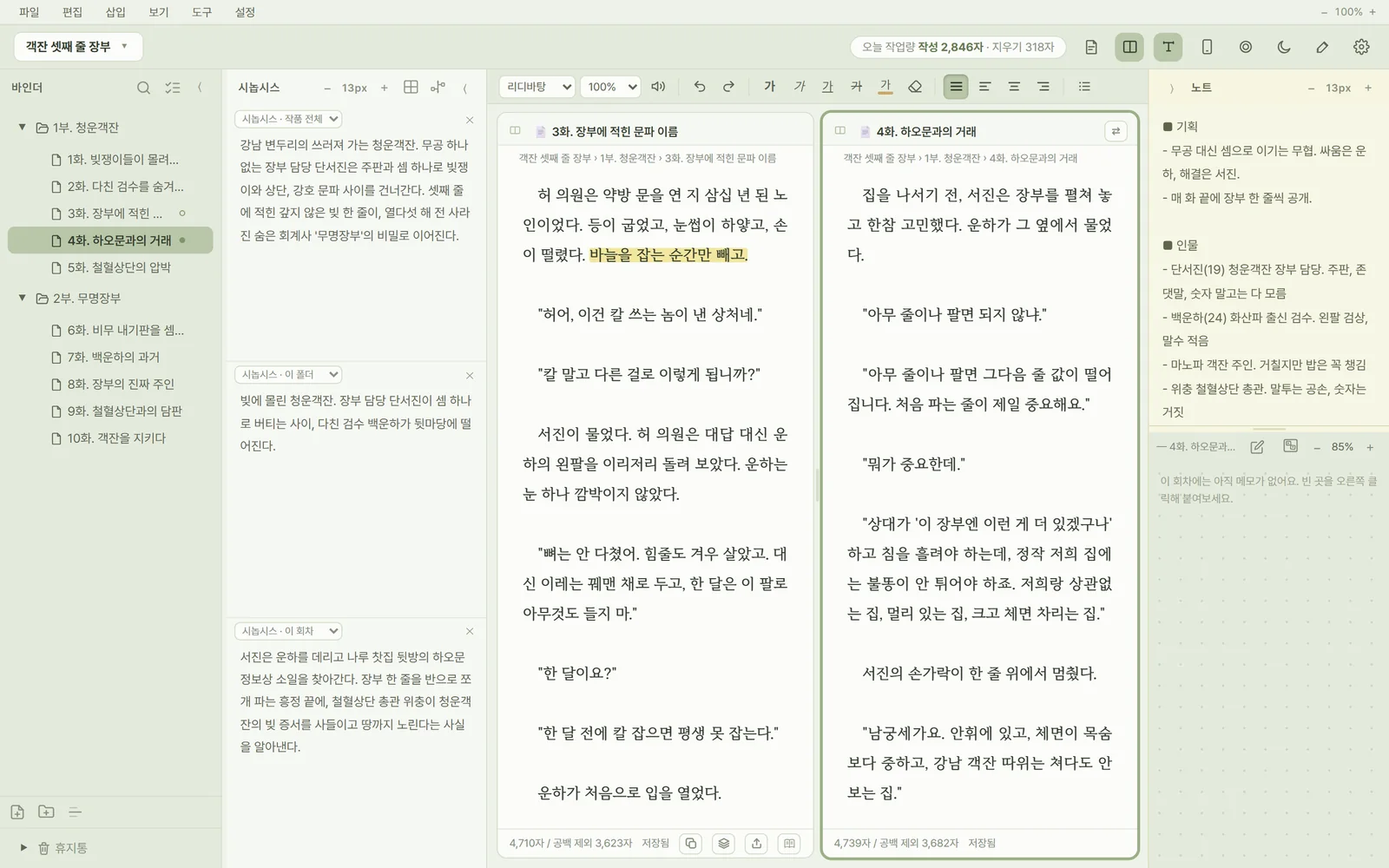Image resolution: width=1389 pixels, height=868 pixels.
Task: Open 7화. 백운하의 과거 document
Action: (x=110, y=357)
